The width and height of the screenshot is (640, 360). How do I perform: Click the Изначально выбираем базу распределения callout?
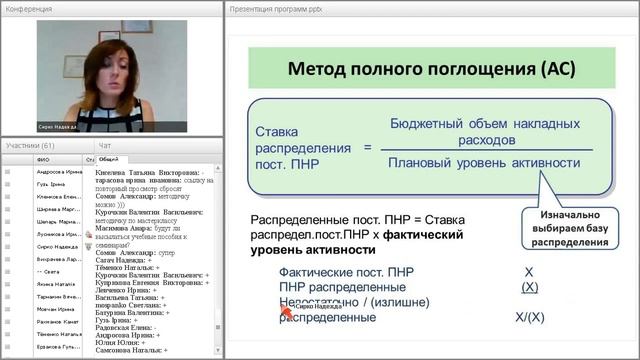pos(570,229)
